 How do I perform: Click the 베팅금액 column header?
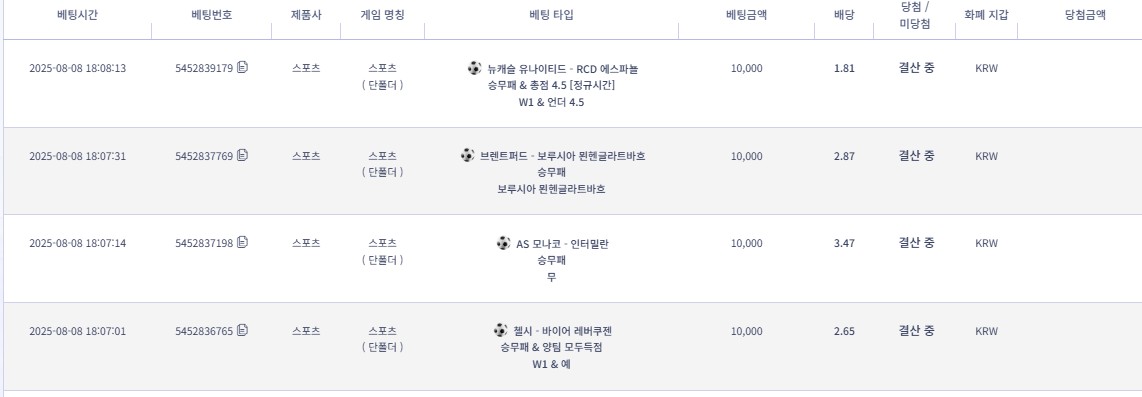coord(747,15)
